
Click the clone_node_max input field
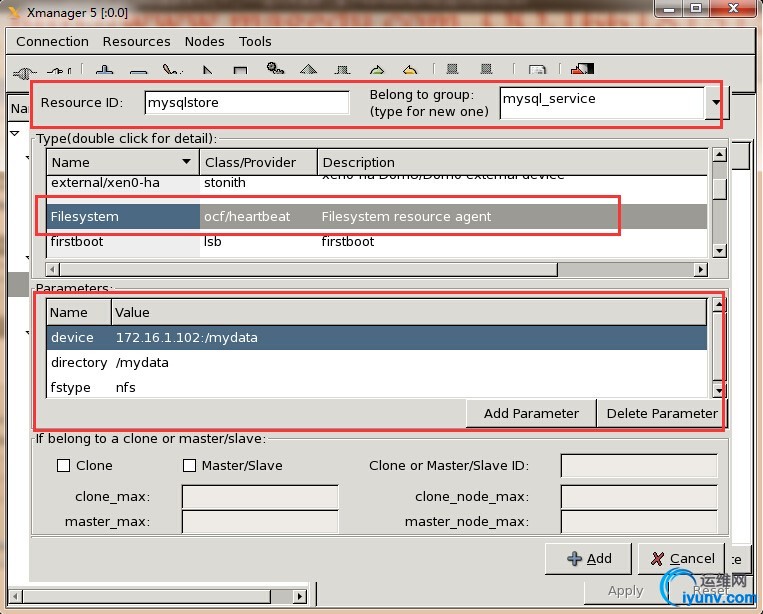click(639, 497)
